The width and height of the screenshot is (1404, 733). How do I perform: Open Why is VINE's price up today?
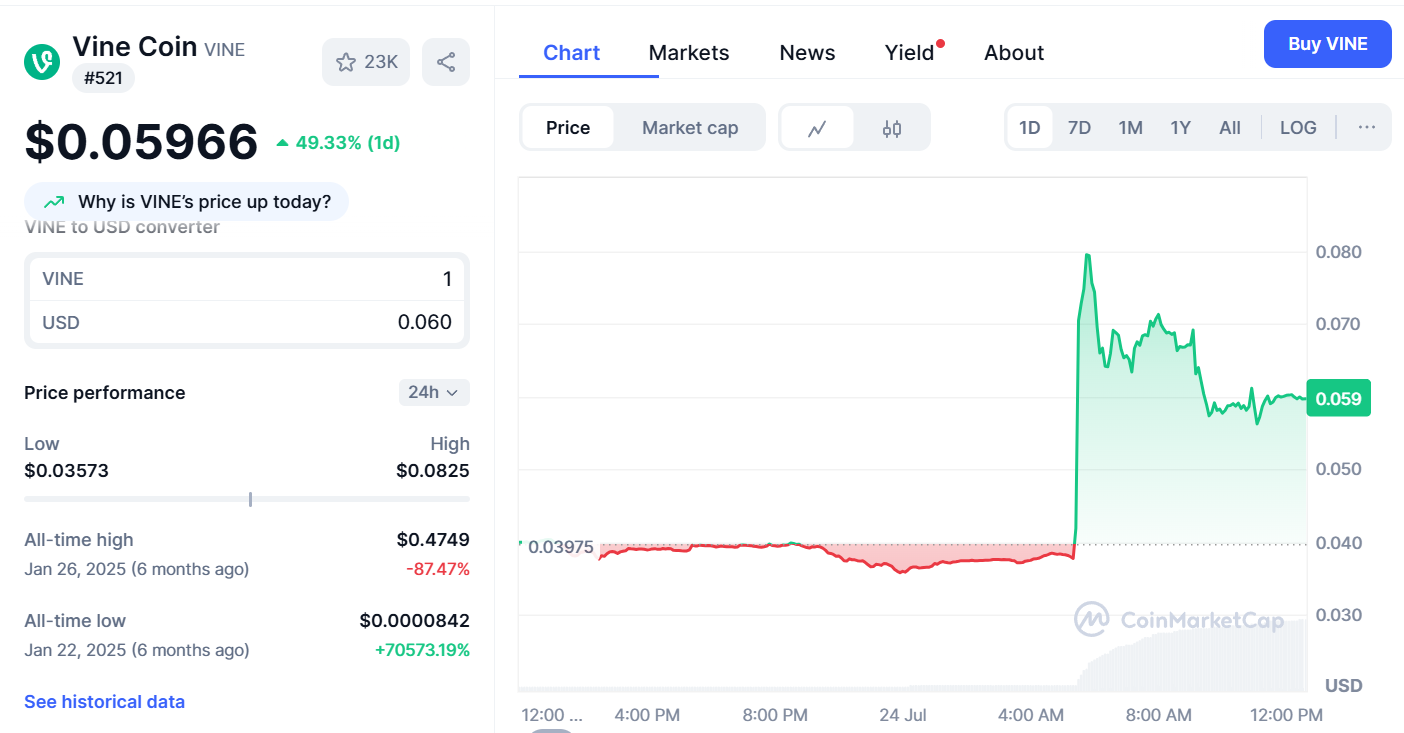click(186, 202)
